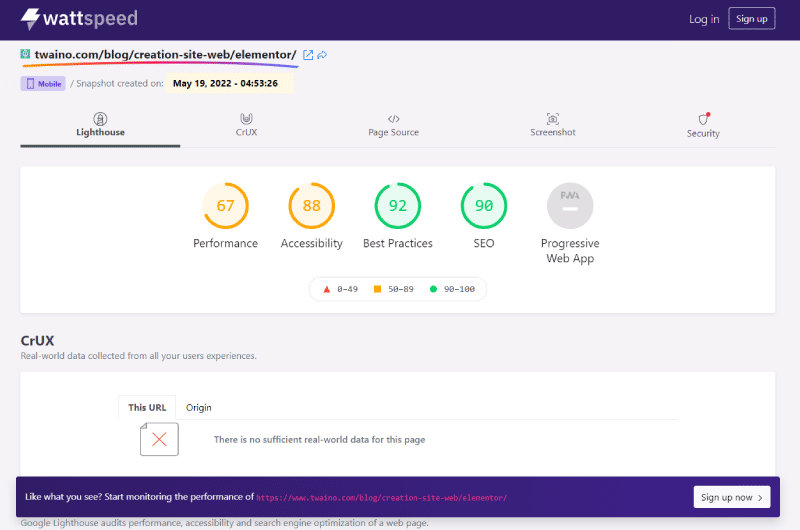This screenshot has width=800, height=530.
Task: Click the snapshot date May 19, 2022
Action: click(226, 83)
